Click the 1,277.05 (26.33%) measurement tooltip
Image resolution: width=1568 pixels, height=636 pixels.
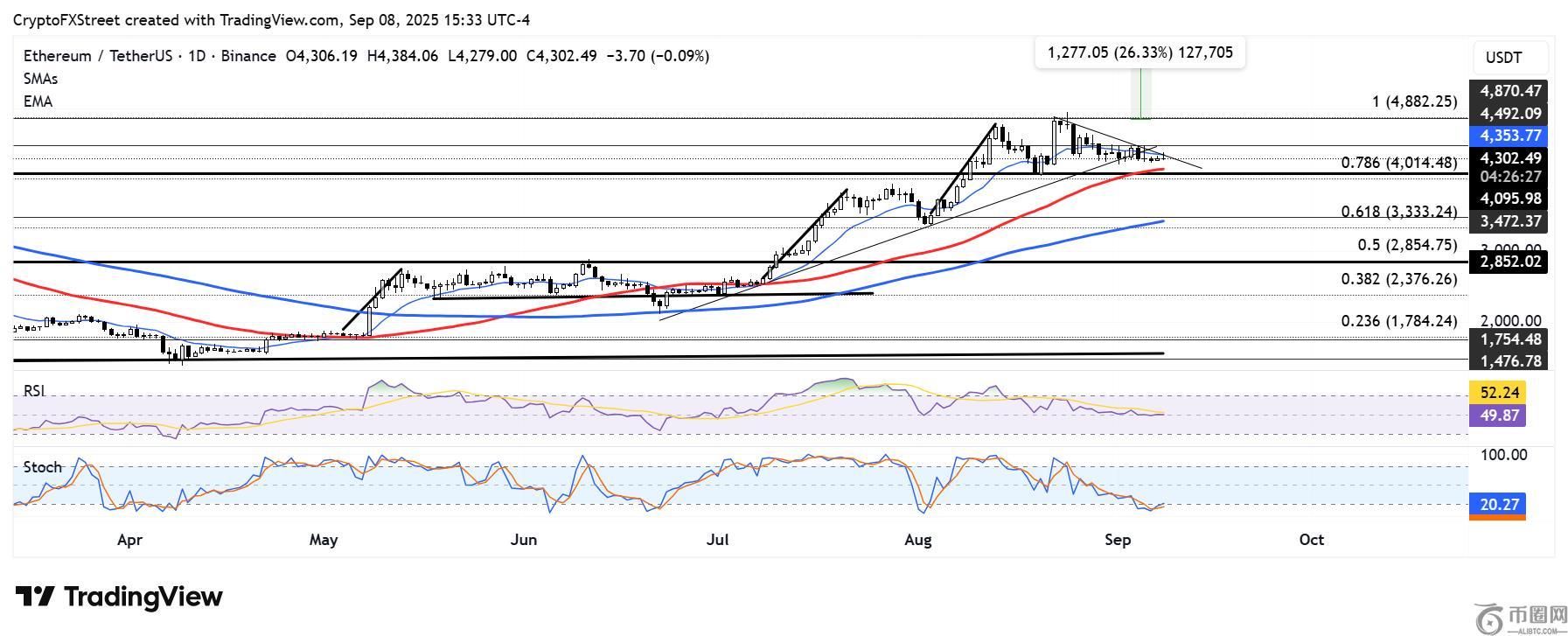(x=1139, y=52)
